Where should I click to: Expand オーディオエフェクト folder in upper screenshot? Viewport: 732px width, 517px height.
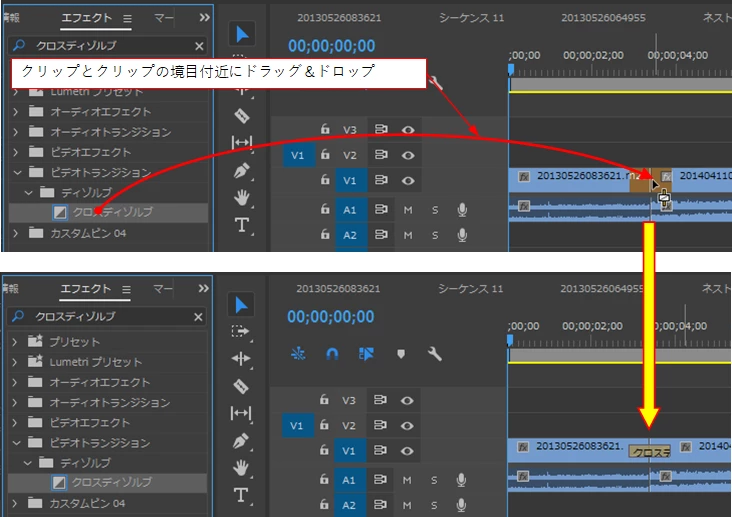click(x=15, y=112)
